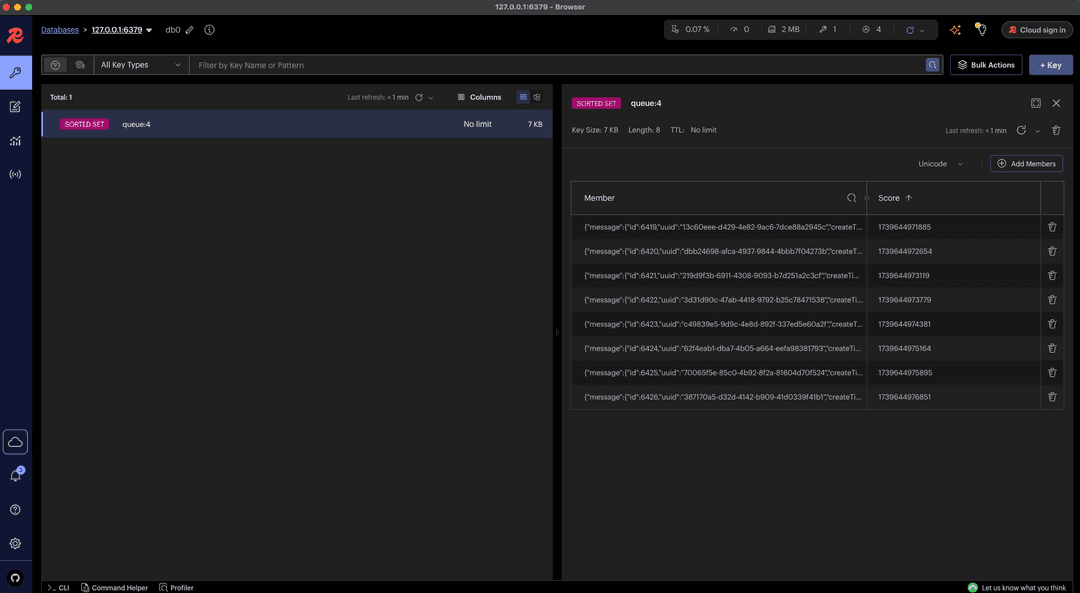Image resolution: width=1080 pixels, height=593 pixels.
Task: Click the Redis logo at top left
Action: 15,36
